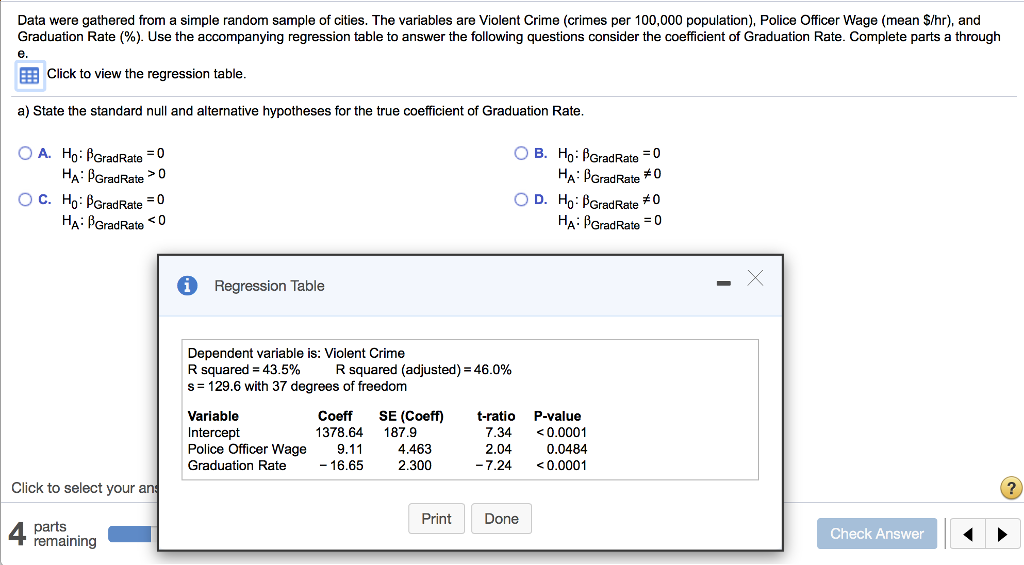Screen dimensions: 1024x565
Task: Click the 'Regression Table' dialog title
Action: pyautogui.click(x=269, y=286)
